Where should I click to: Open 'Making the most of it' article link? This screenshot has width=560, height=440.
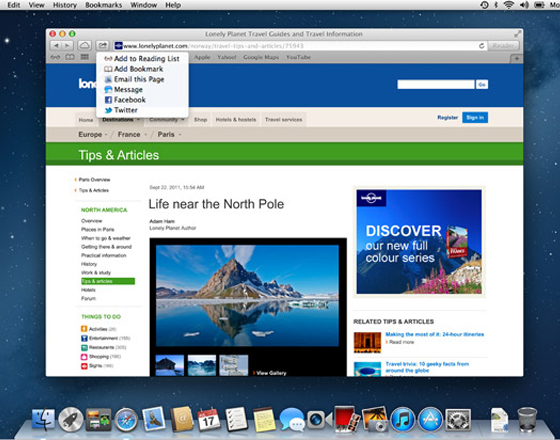(x=434, y=334)
